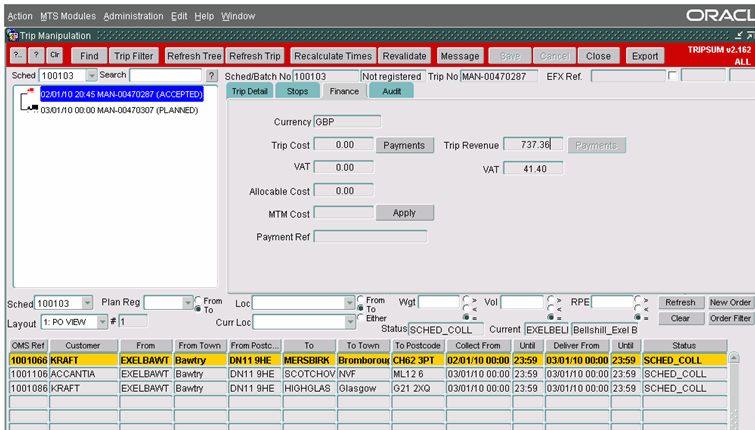Open the Curr Loc dropdown

click(x=350, y=322)
